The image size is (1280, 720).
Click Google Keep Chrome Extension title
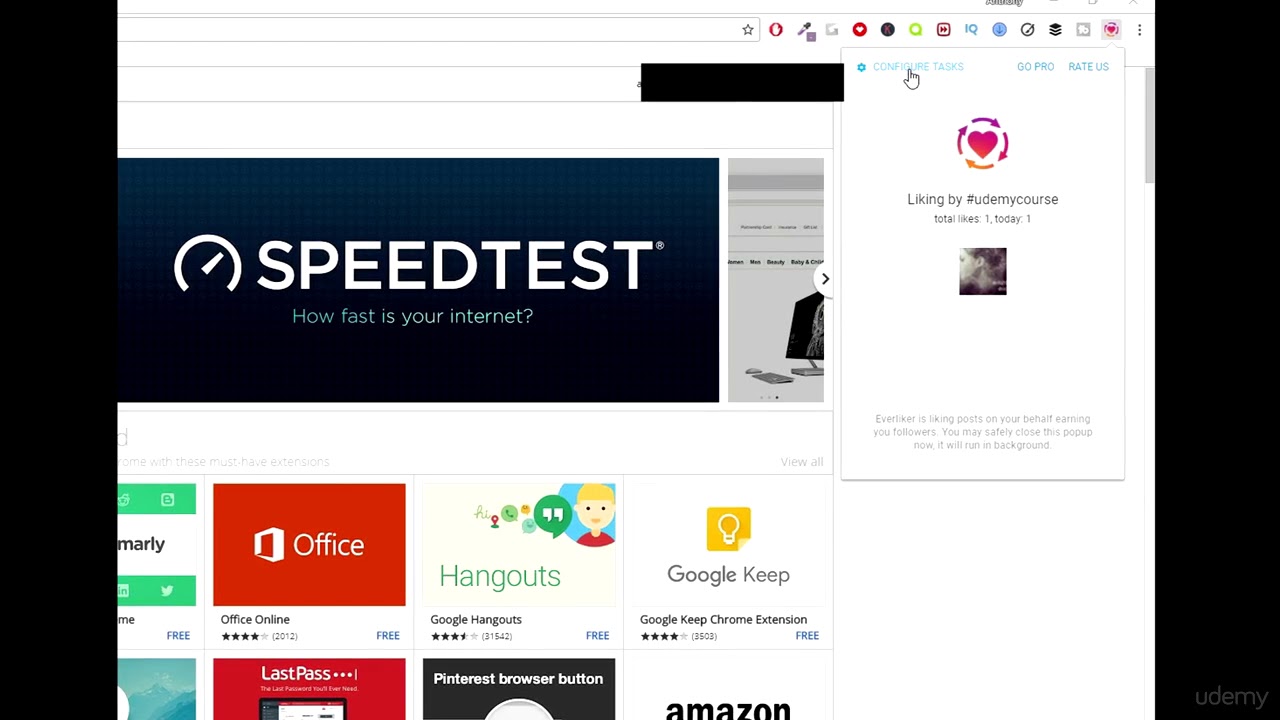(723, 620)
